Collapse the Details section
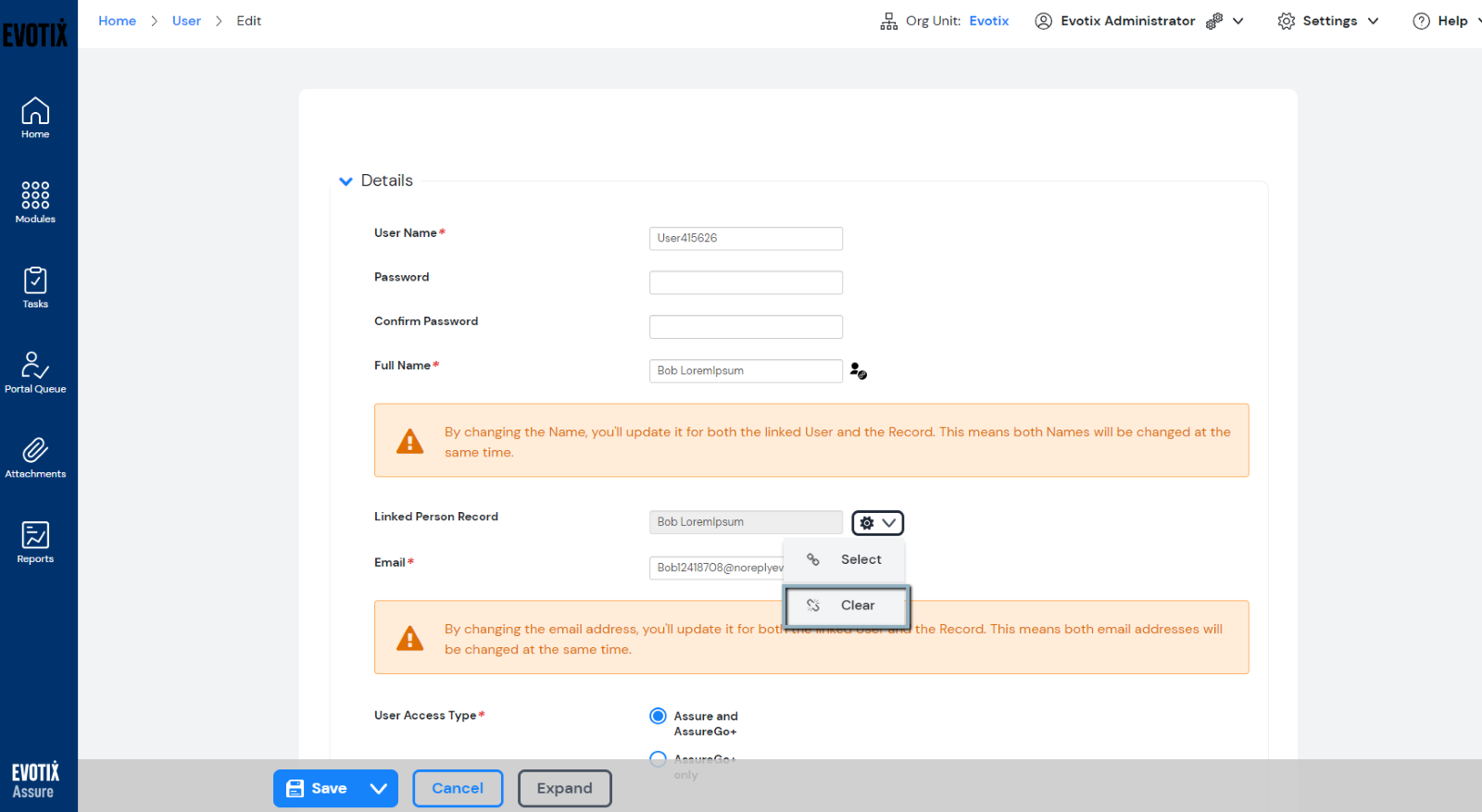 [346, 181]
